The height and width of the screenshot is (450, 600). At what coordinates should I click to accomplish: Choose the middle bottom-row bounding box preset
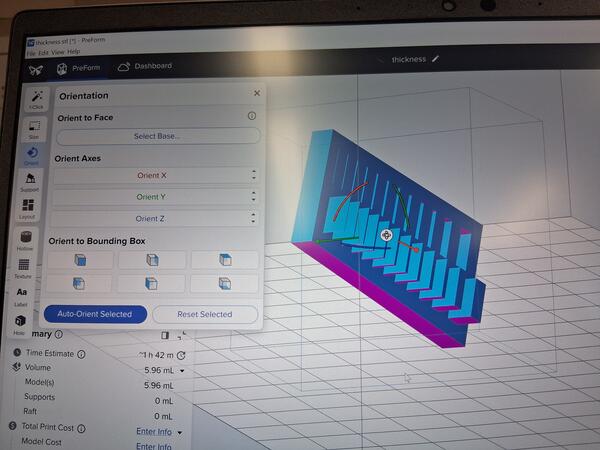point(151,284)
